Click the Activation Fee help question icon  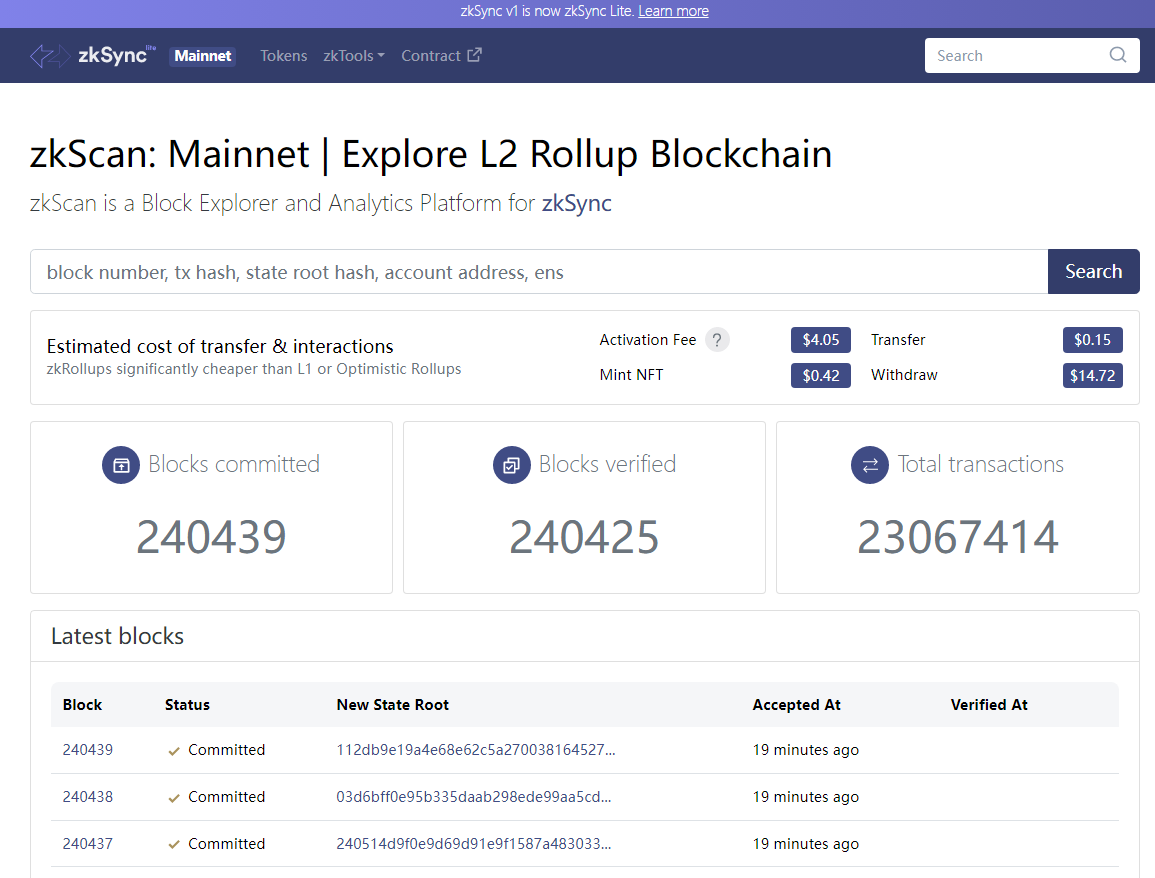click(717, 340)
